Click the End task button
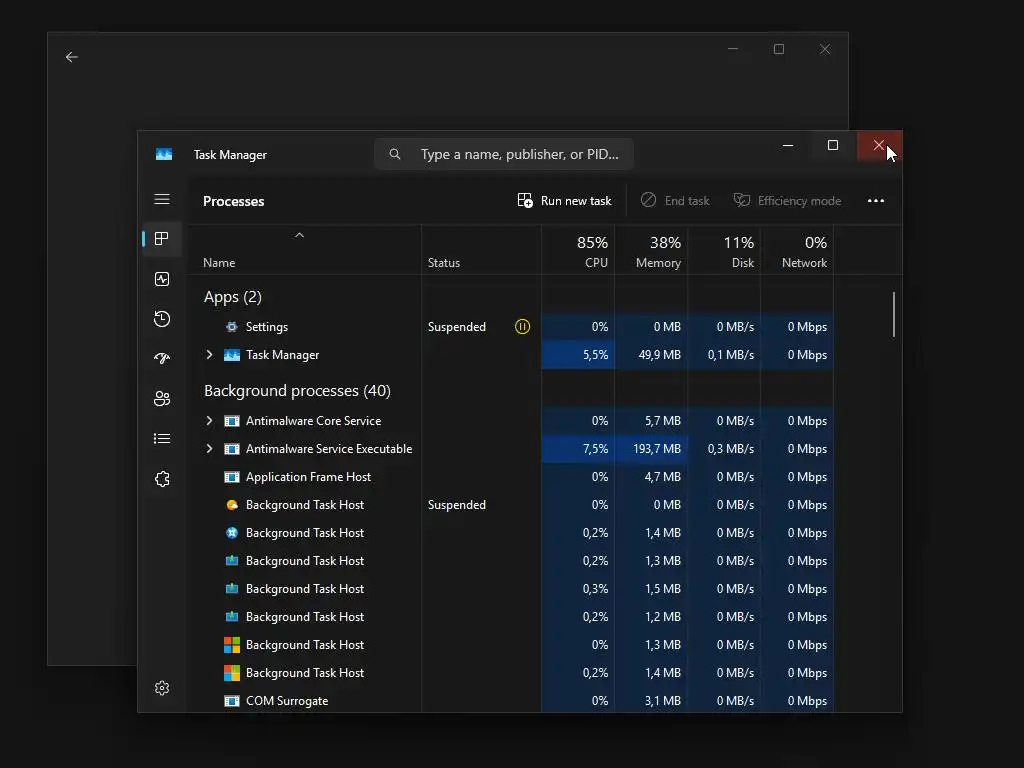 (675, 200)
